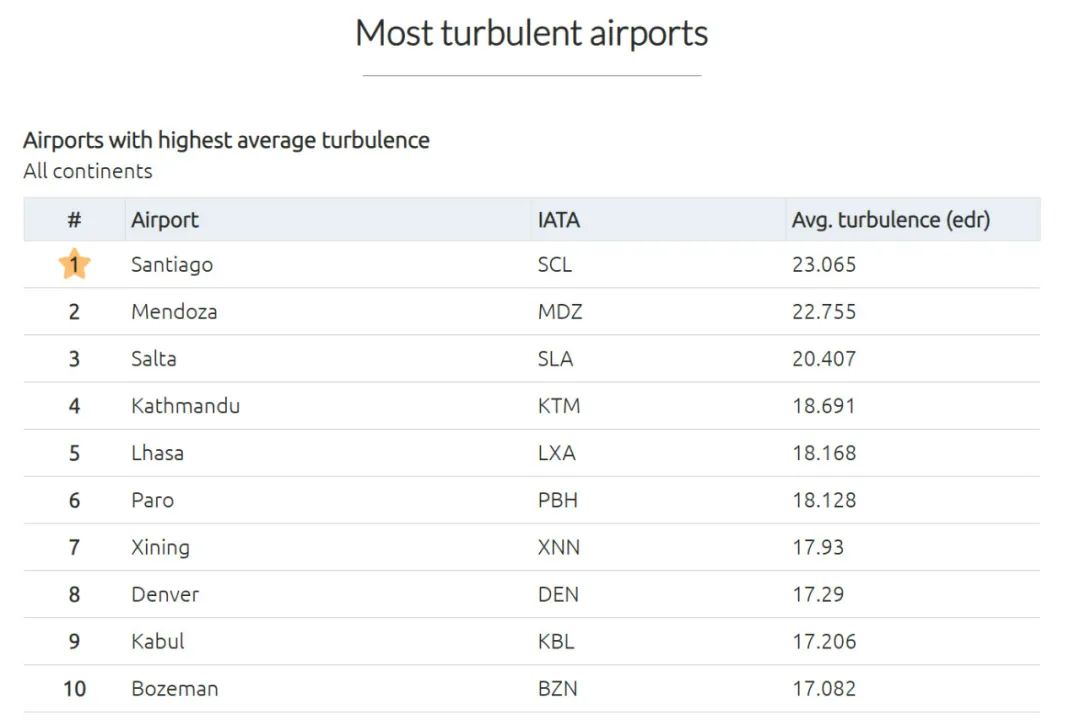1080x721 pixels.
Task: Select the Airport column header
Action: click(165, 220)
